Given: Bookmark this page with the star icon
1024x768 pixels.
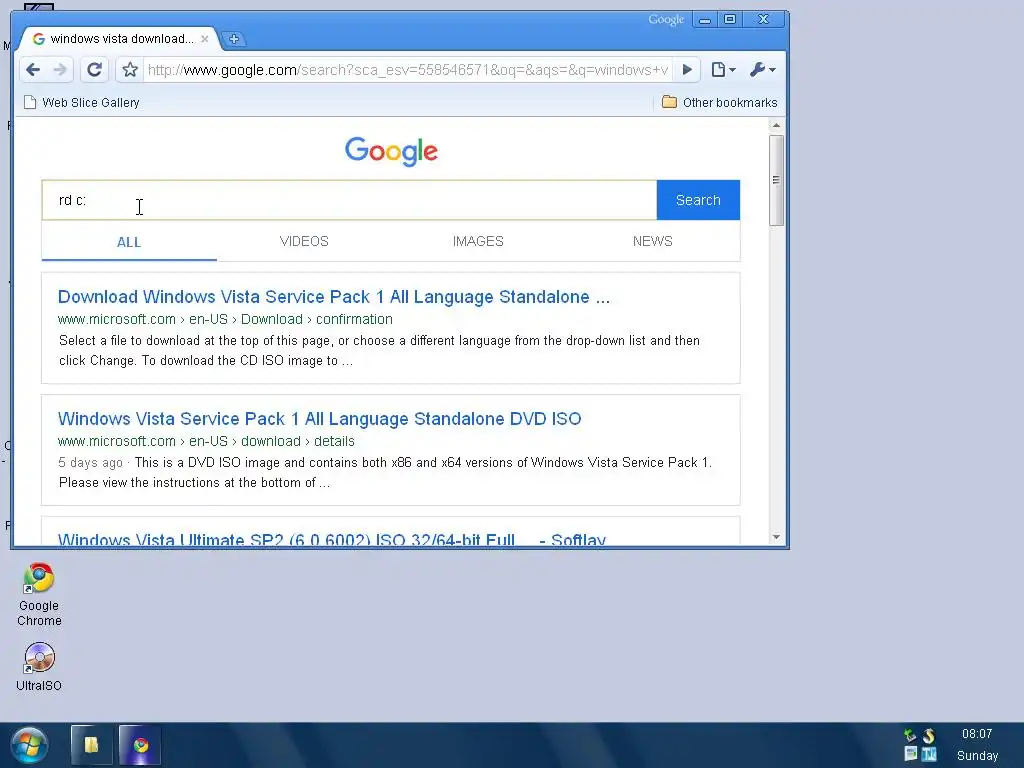Looking at the screenshot, I should pyautogui.click(x=130, y=70).
